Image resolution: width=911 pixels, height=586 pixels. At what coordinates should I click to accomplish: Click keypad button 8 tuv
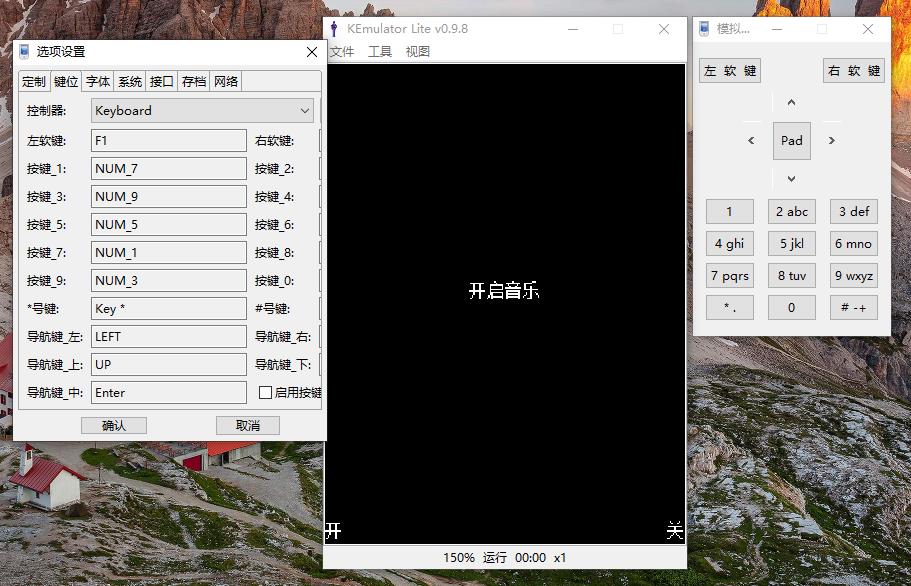[792, 275]
